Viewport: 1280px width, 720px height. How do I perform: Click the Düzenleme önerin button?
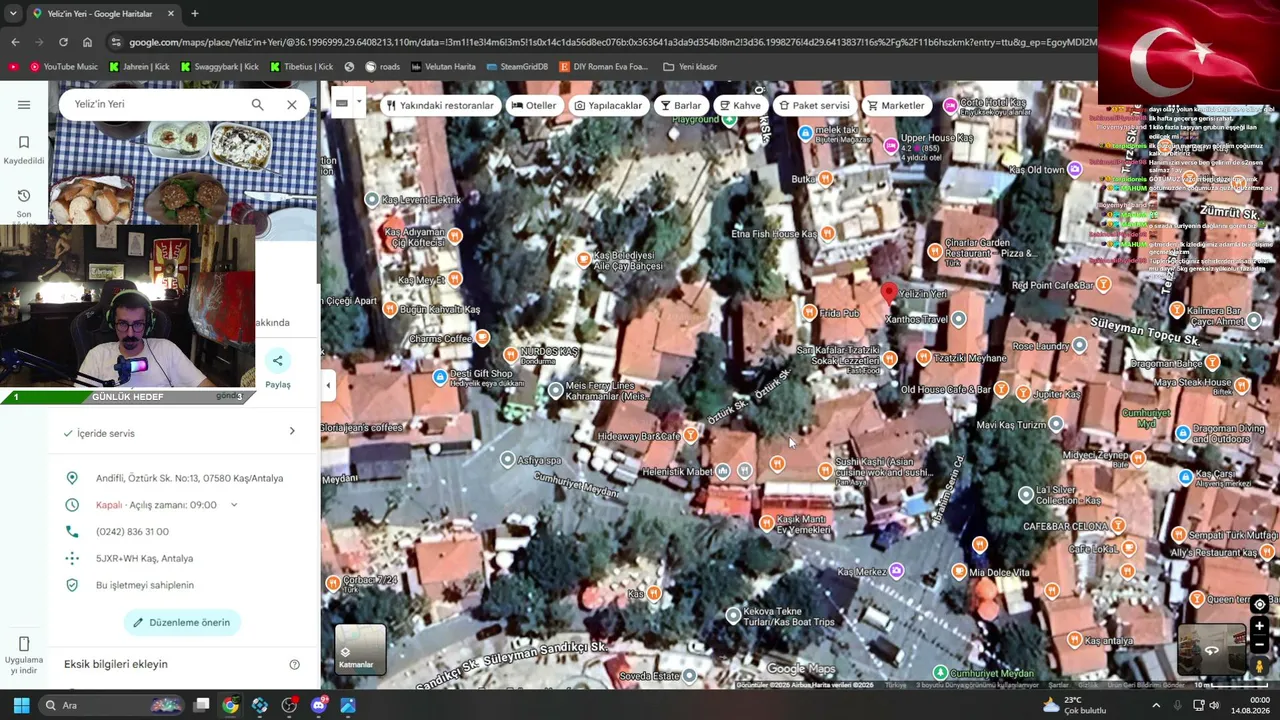tap(182, 622)
